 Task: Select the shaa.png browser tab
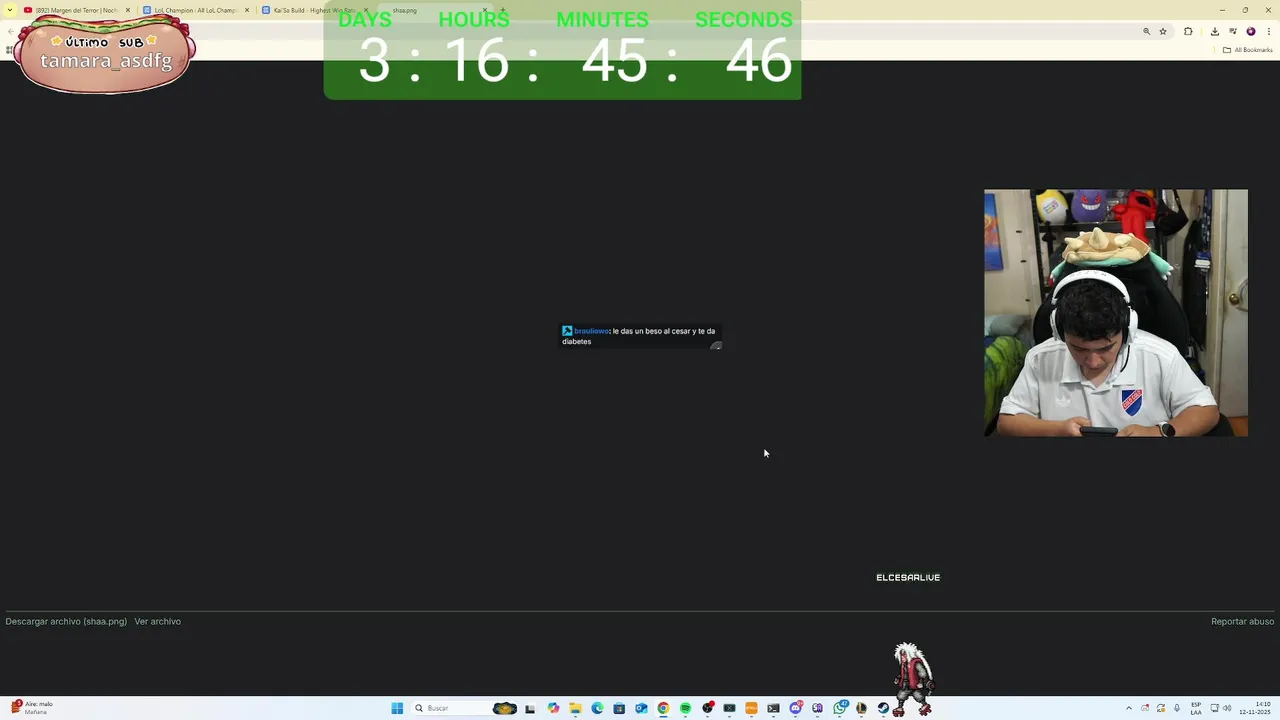(x=432, y=10)
